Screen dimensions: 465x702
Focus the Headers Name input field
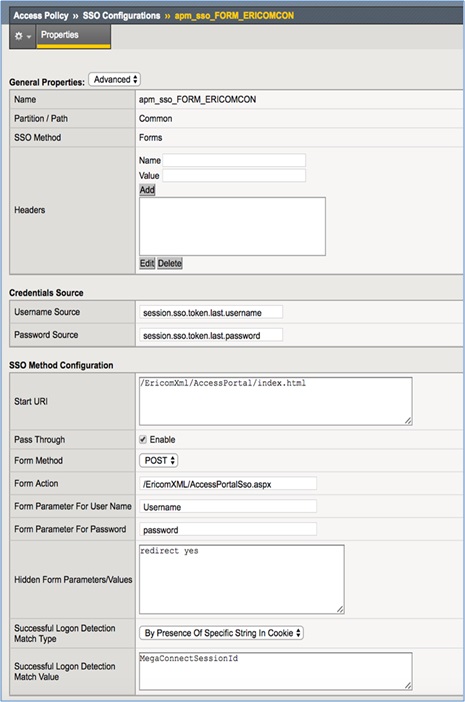tap(234, 160)
